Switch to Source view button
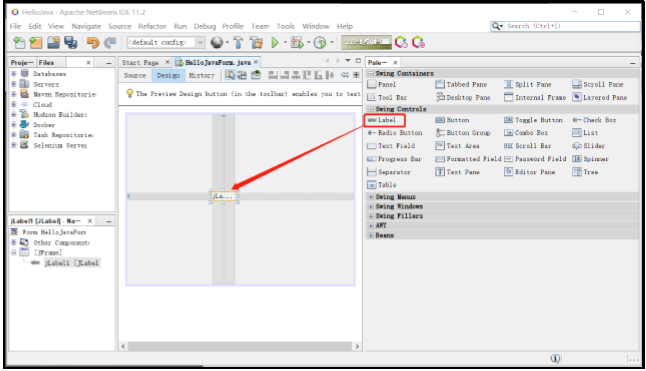Image resolution: width=646 pixels, height=371 pixels. [x=135, y=75]
